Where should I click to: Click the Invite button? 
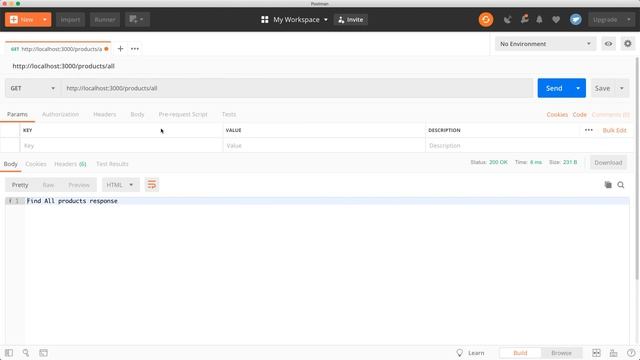click(351, 20)
